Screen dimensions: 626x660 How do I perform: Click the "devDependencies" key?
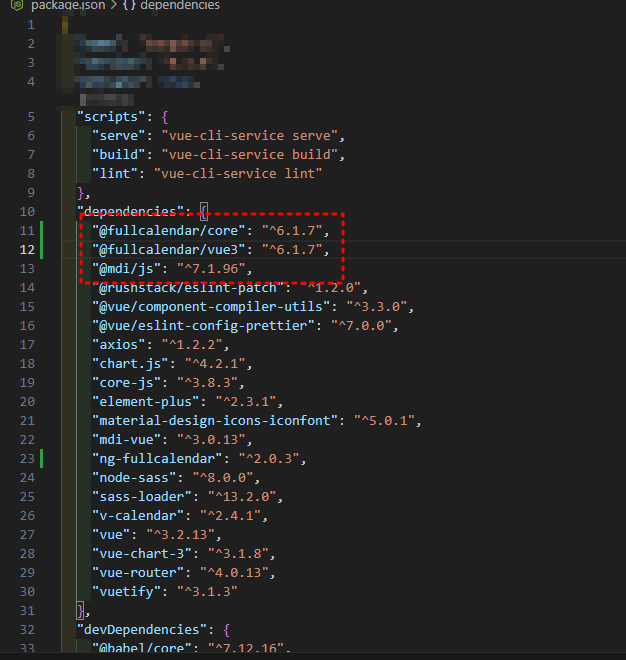(x=142, y=630)
